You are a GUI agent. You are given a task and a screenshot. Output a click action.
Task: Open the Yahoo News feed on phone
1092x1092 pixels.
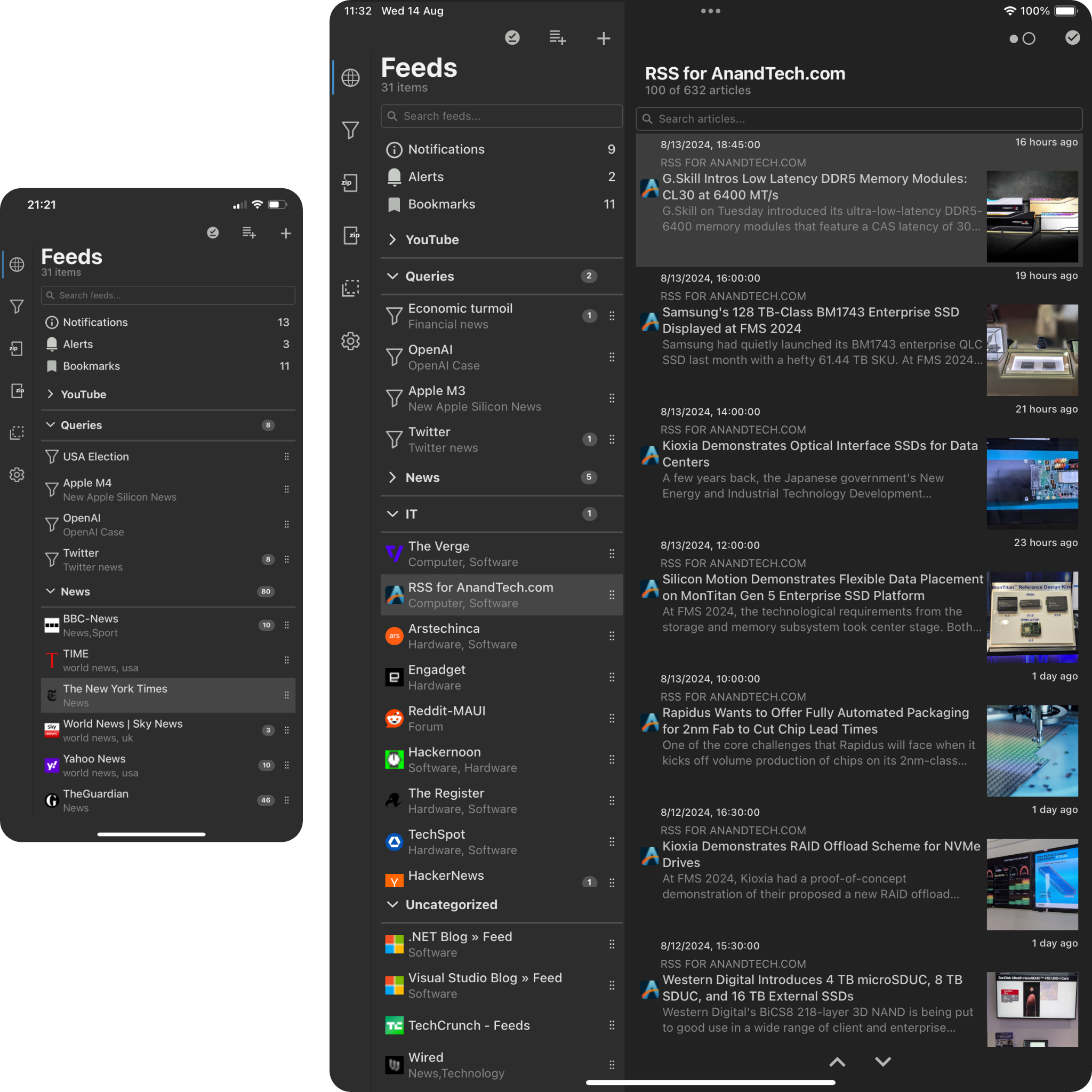168,765
